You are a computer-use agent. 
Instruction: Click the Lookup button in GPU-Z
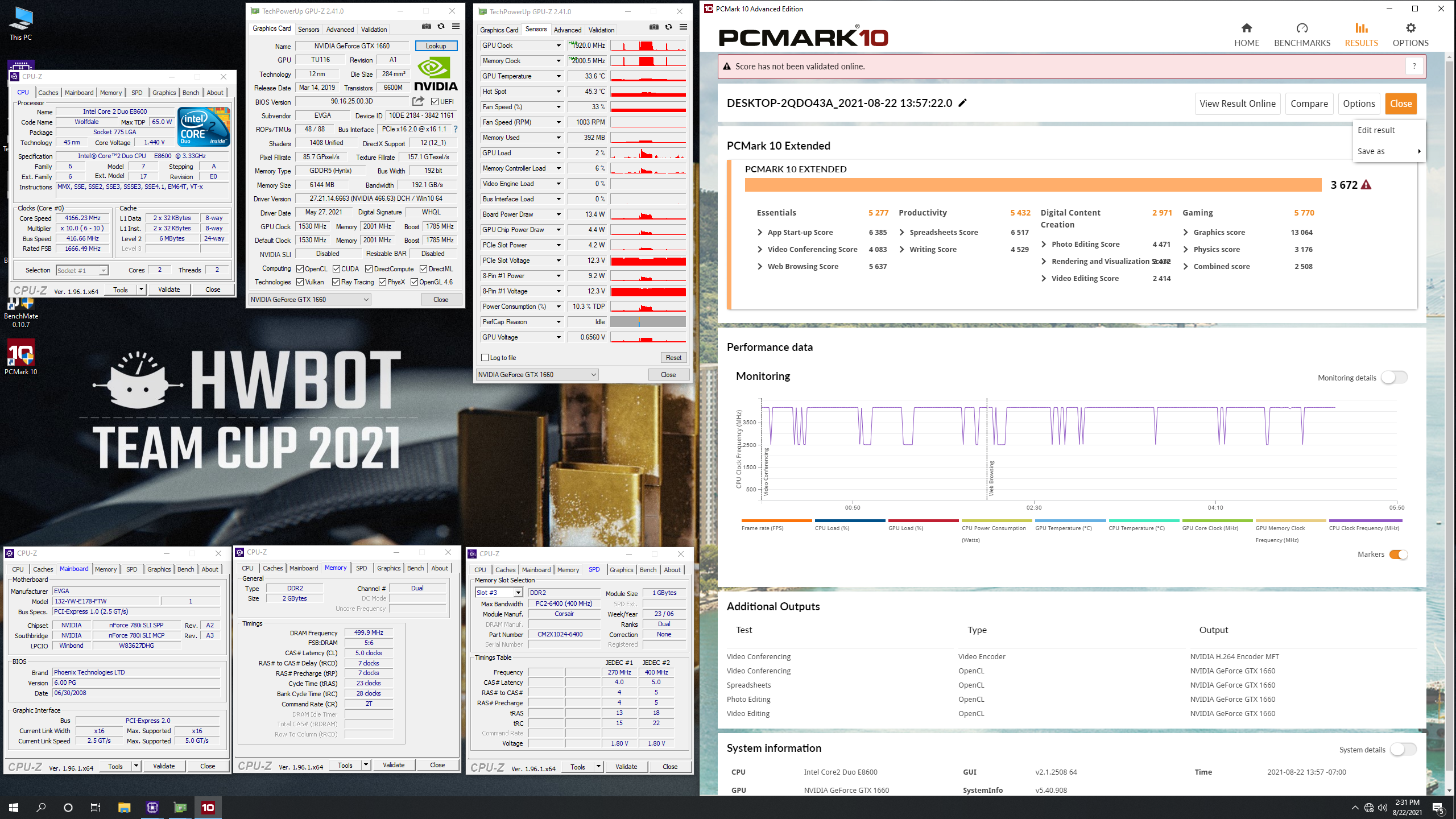click(x=436, y=46)
